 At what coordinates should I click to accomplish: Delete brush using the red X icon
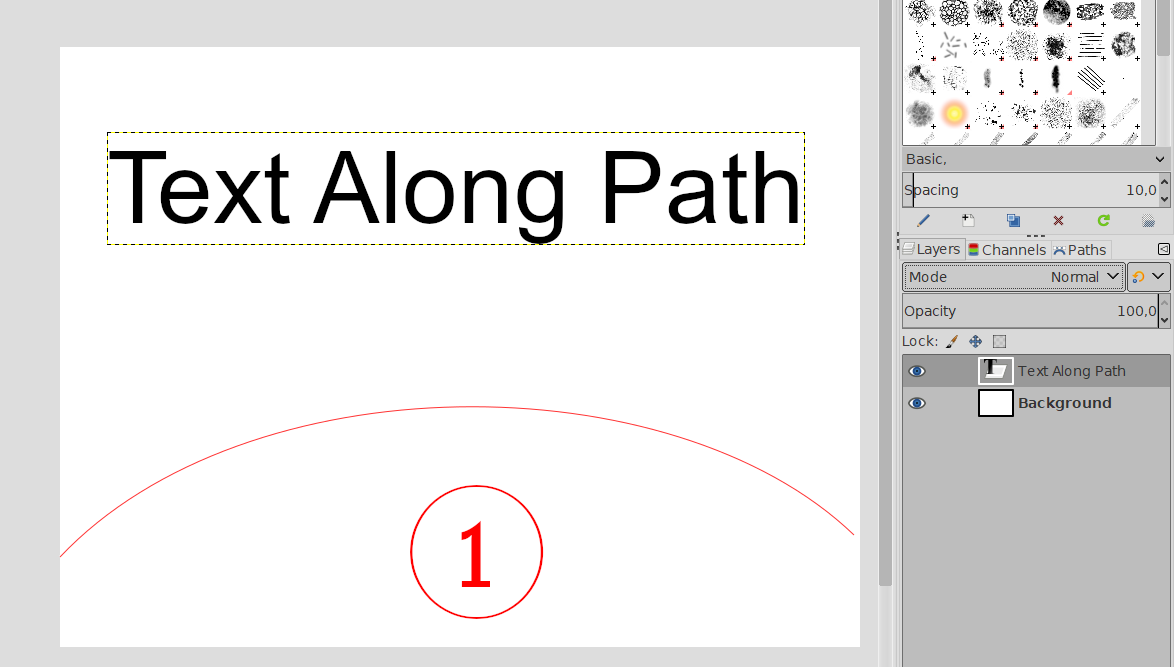pyautogui.click(x=1058, y=221)
